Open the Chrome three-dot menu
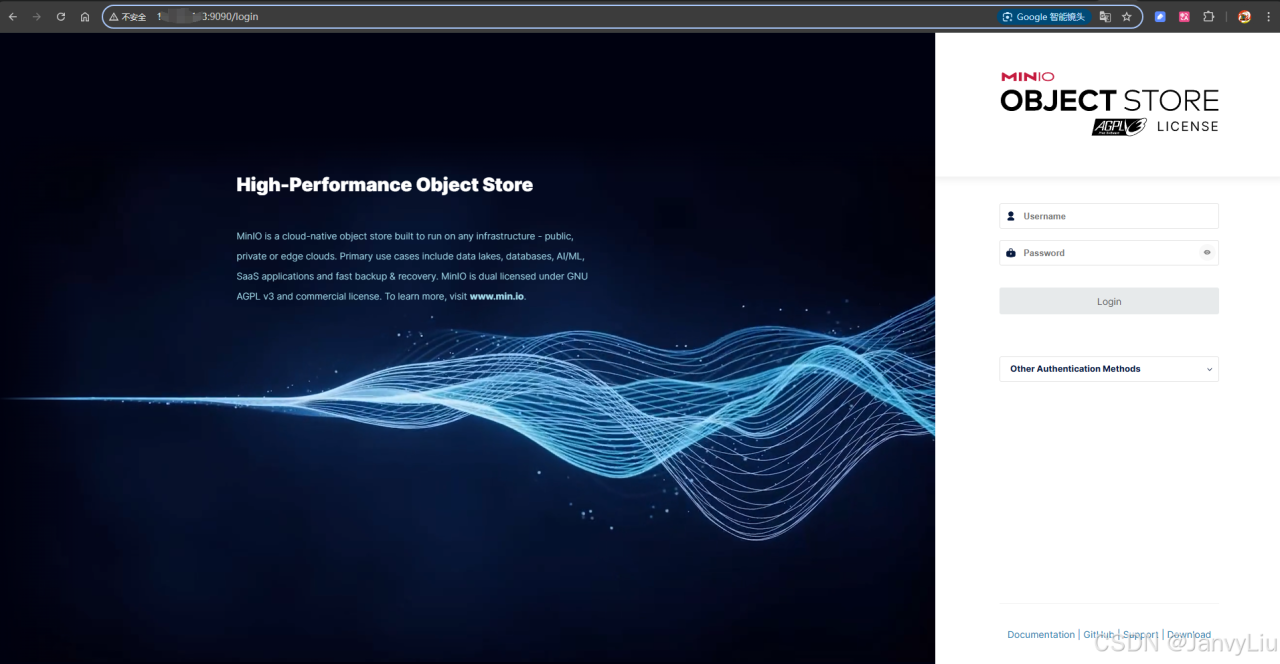This screenshot has width=1280, height=664. coord(1267,17)
